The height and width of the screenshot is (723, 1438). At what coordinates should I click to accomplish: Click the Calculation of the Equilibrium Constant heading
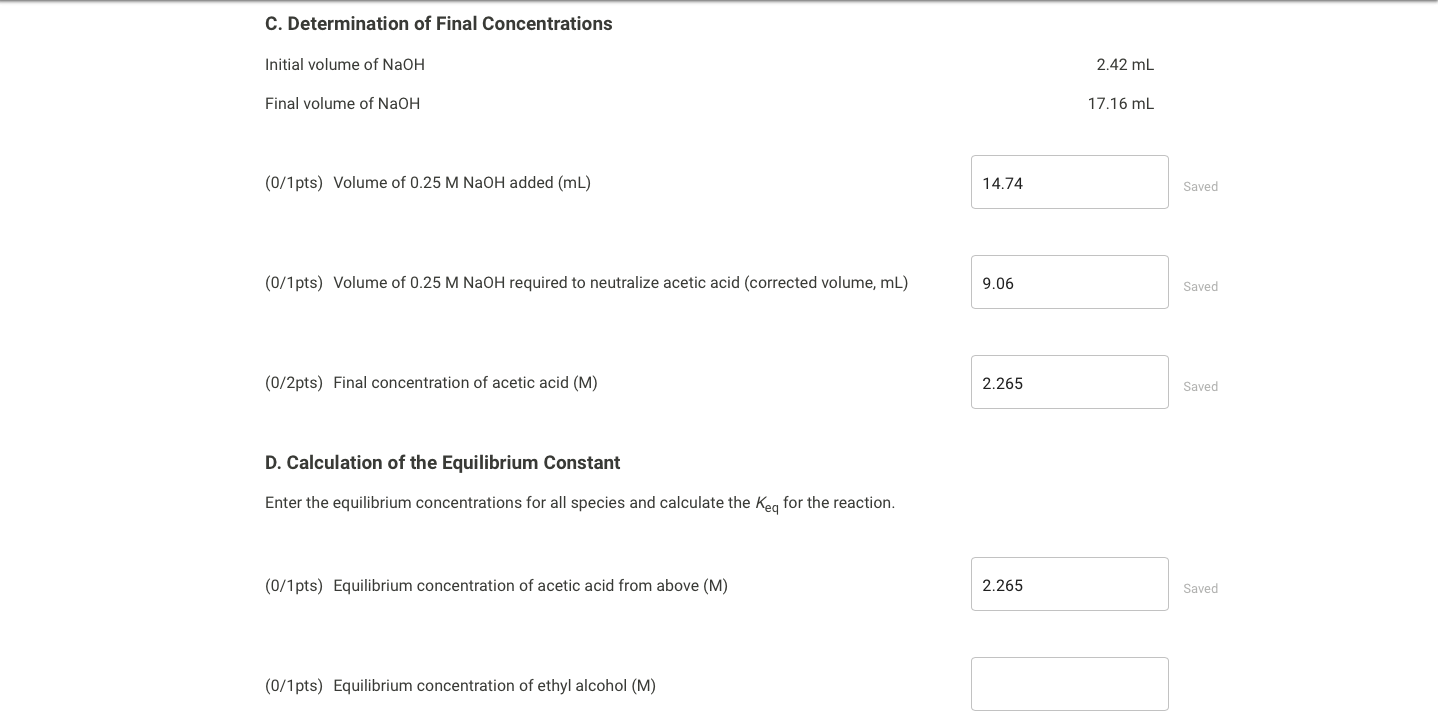tap(442, 462)
